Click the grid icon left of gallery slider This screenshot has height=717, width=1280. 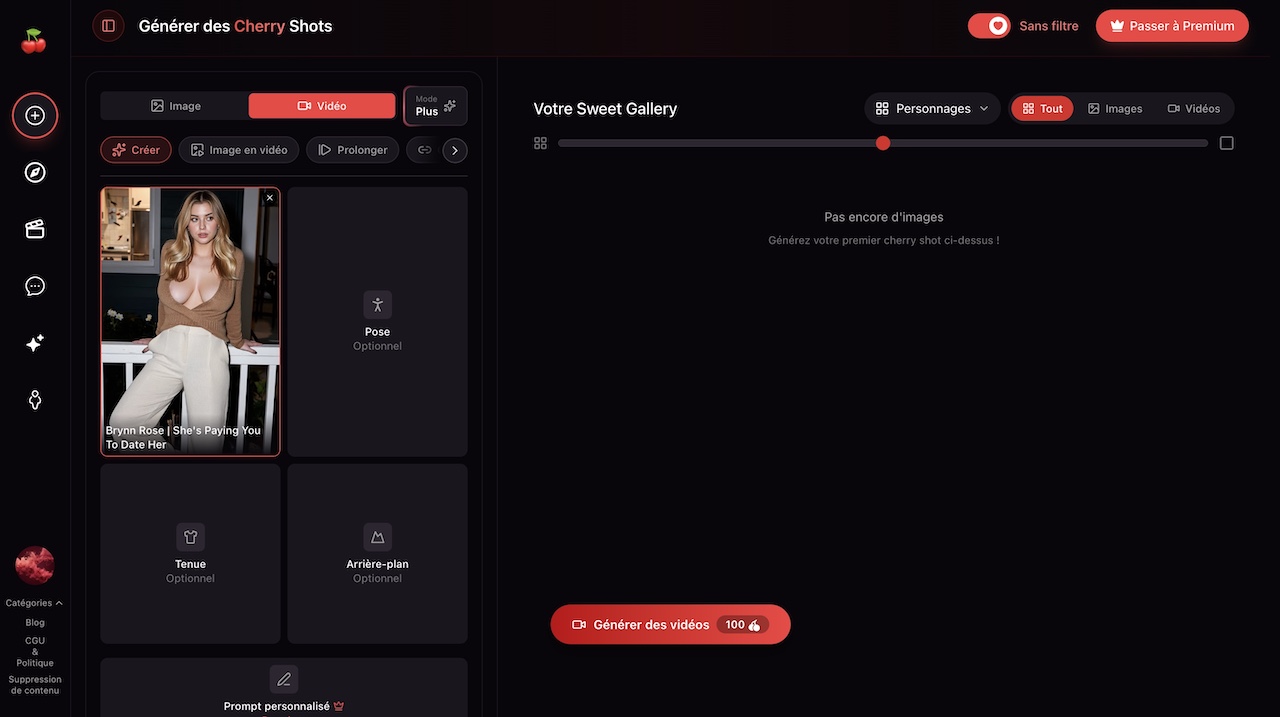(541, 143)
